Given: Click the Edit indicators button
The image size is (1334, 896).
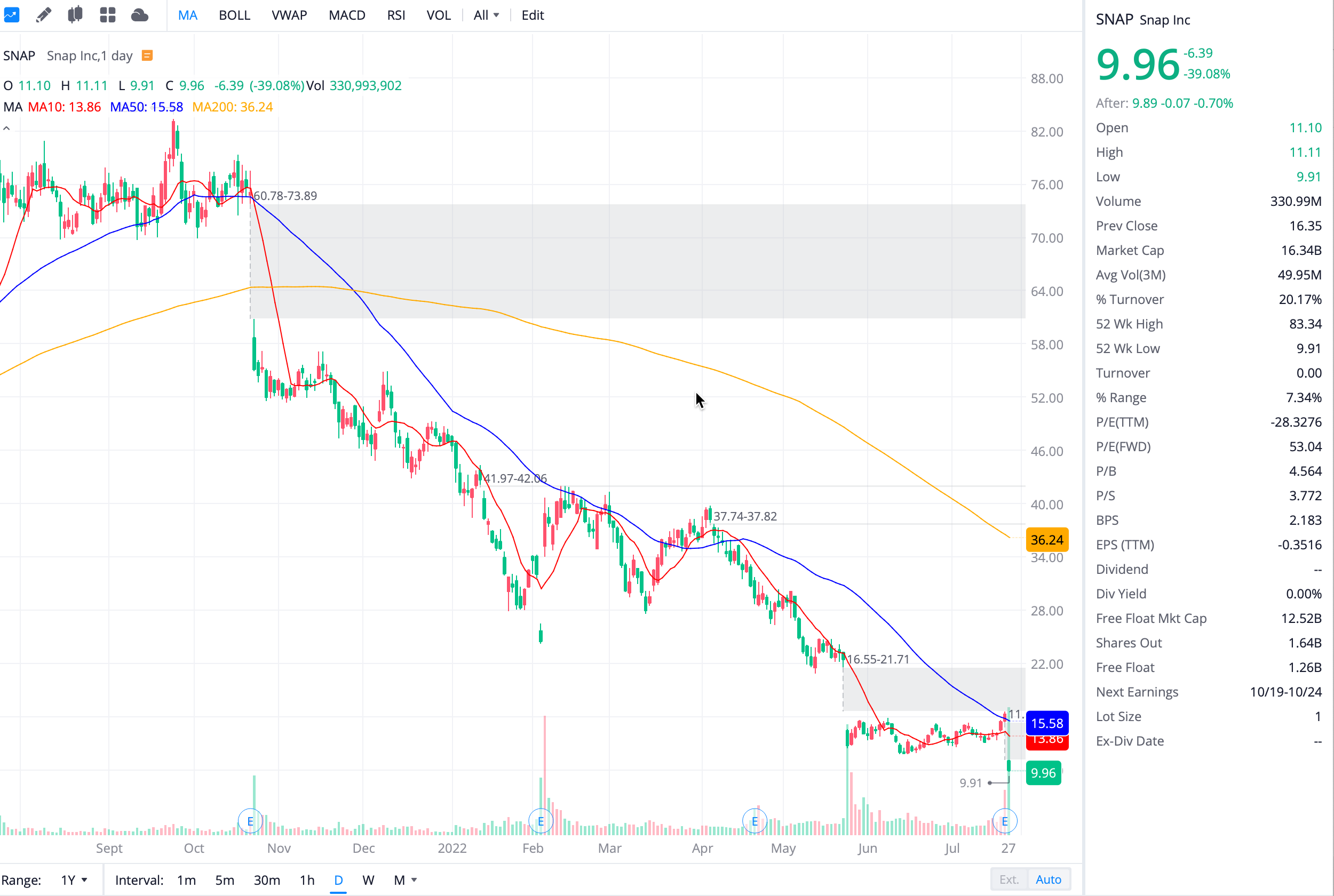Looking at the screenshot, I should 532,15.
